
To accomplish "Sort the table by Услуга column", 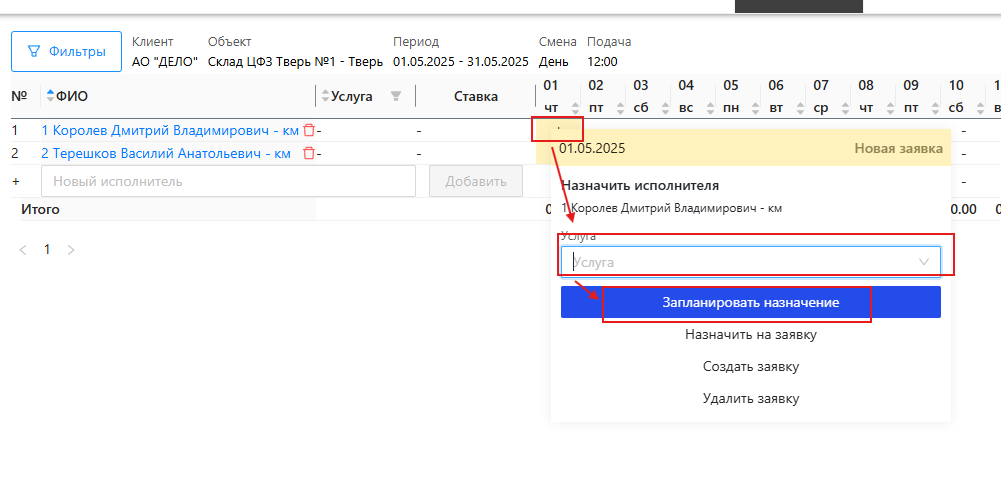I will tap(323, 96).
